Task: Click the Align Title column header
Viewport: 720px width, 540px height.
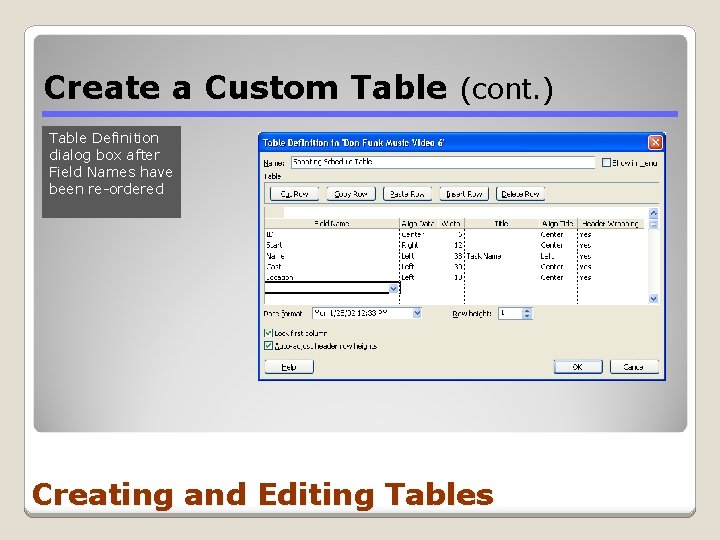Action: pyautogui.click(x=558, y=224)
